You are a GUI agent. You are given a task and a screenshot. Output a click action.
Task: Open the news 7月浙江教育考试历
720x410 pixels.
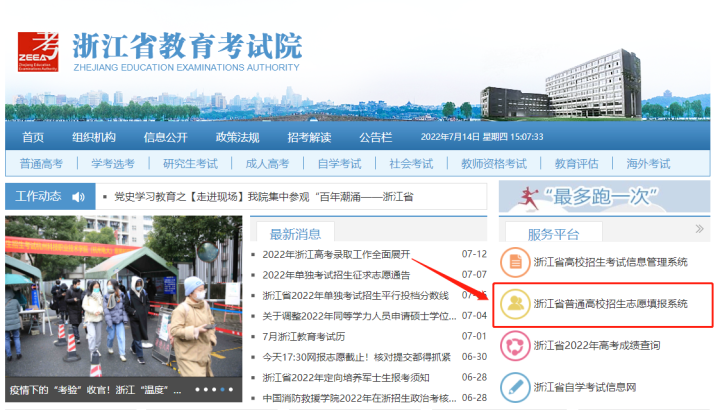click(304, 337)
